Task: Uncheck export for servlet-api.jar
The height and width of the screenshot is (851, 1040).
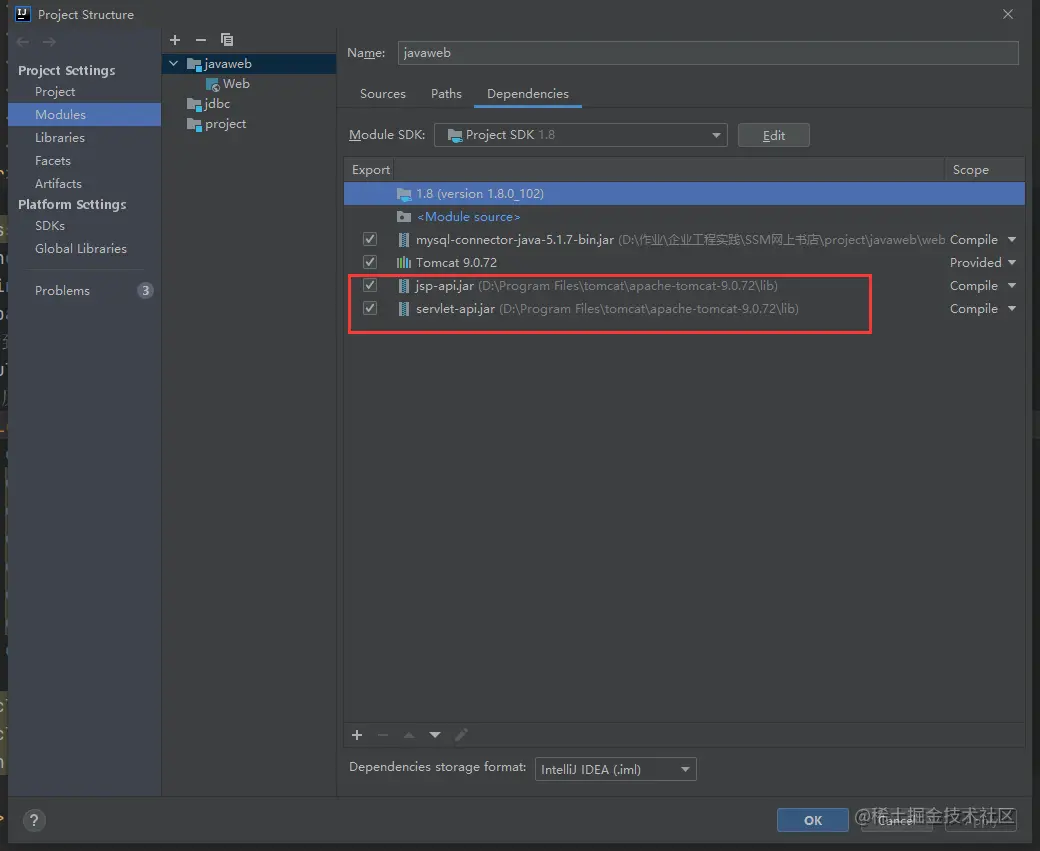Action: click(x=369, y=309)
